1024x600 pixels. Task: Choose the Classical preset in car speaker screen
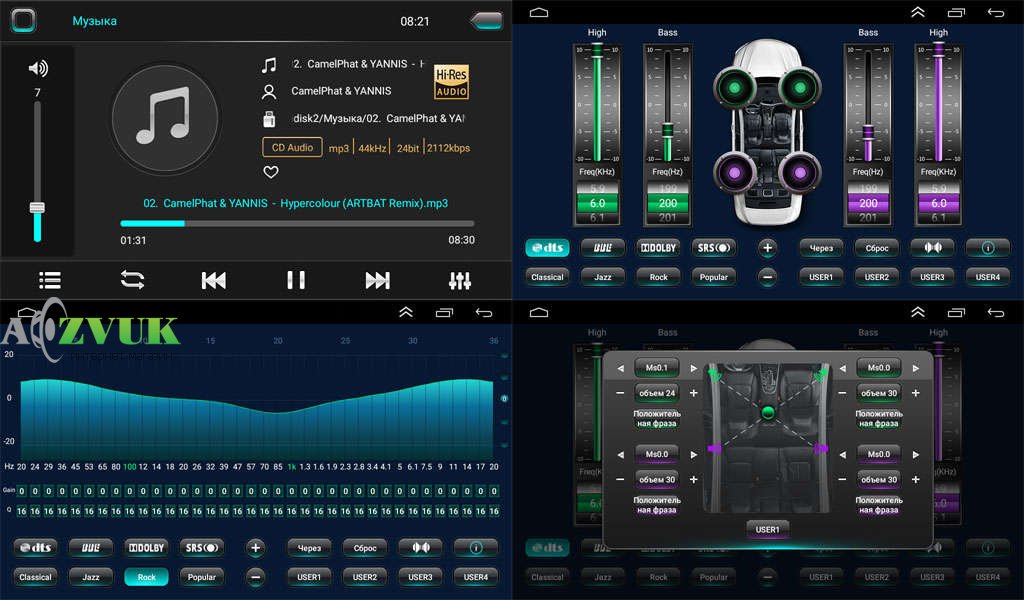click(547, 277)
